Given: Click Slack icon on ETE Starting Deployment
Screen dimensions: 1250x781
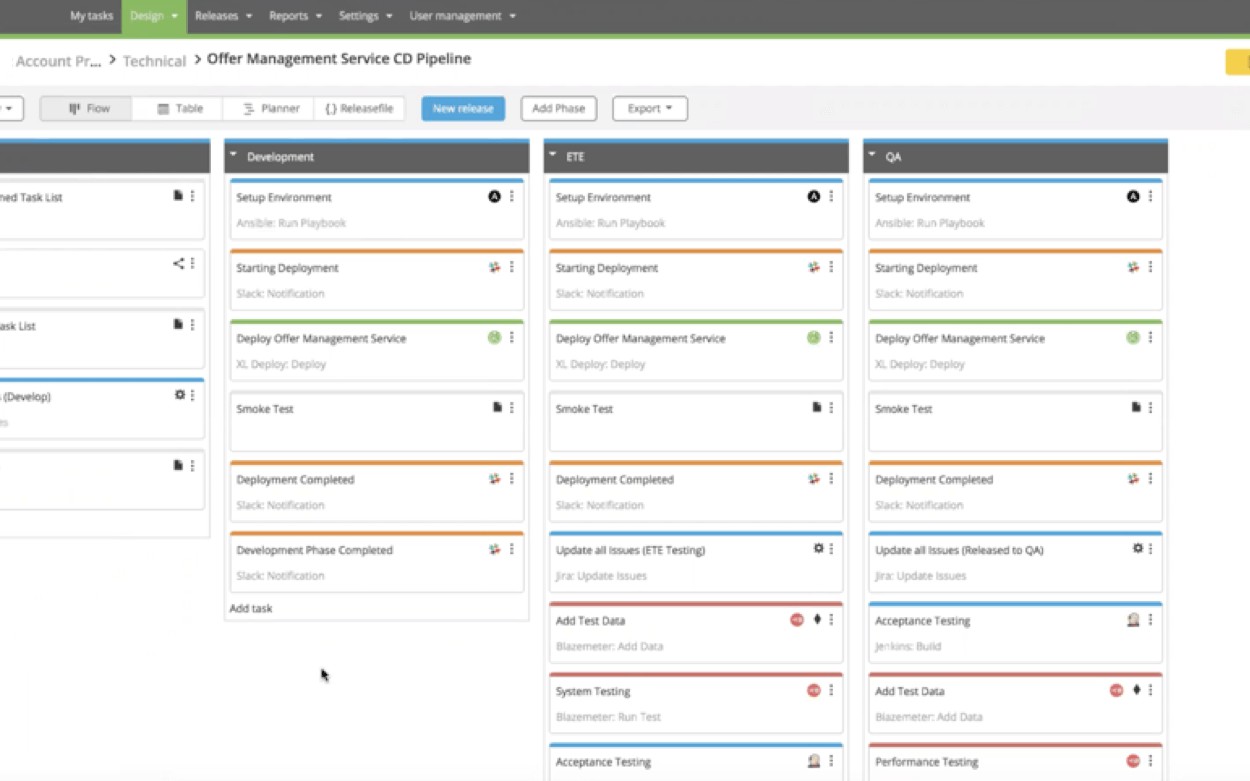Looking at the screenshot, I should [813, 268].
